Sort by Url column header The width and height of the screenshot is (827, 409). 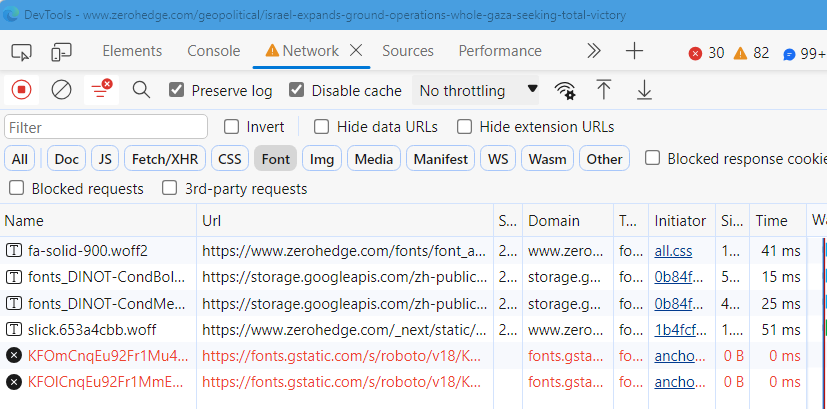point(345,221)
